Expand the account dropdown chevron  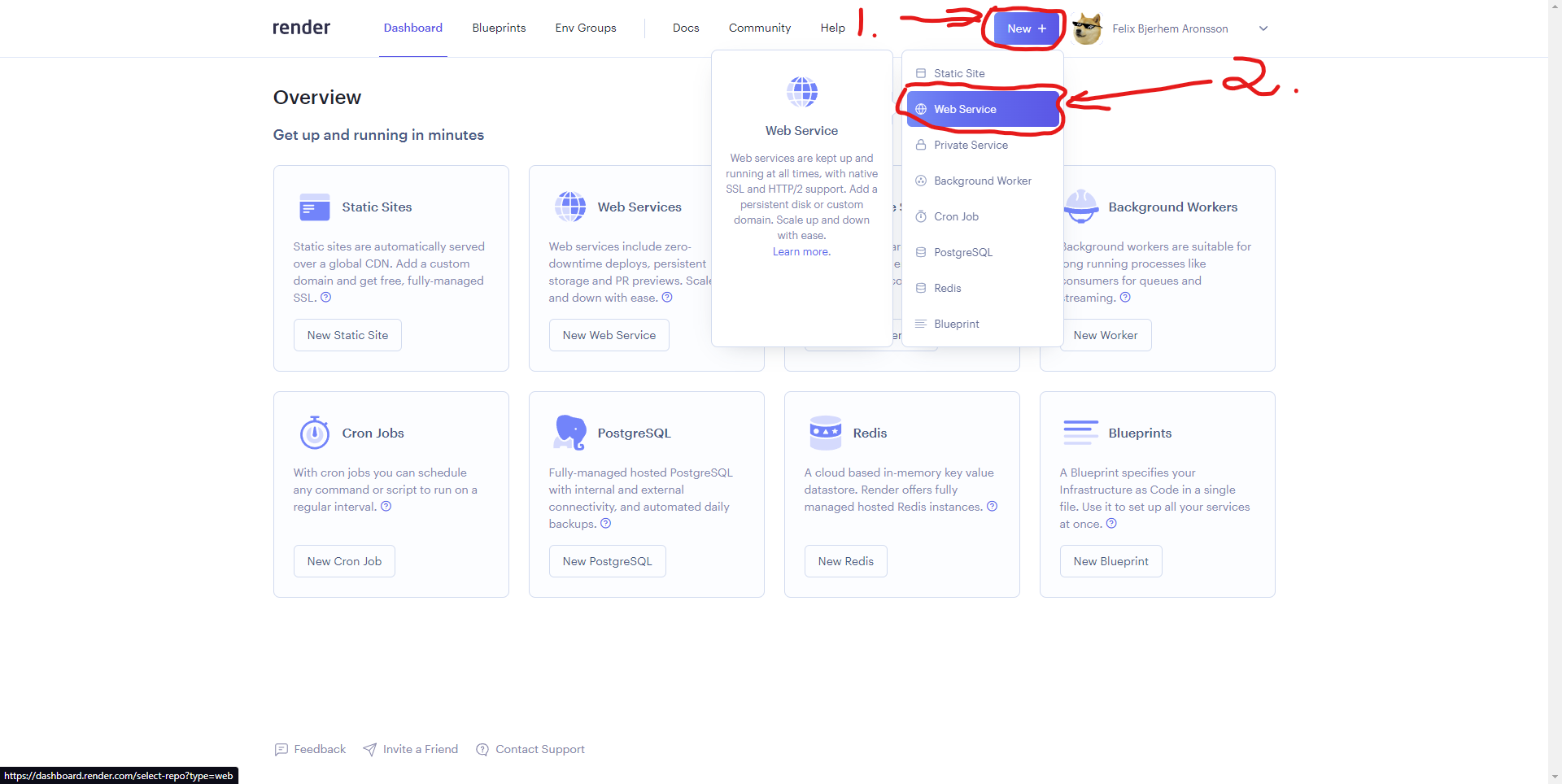point(1263,28)
